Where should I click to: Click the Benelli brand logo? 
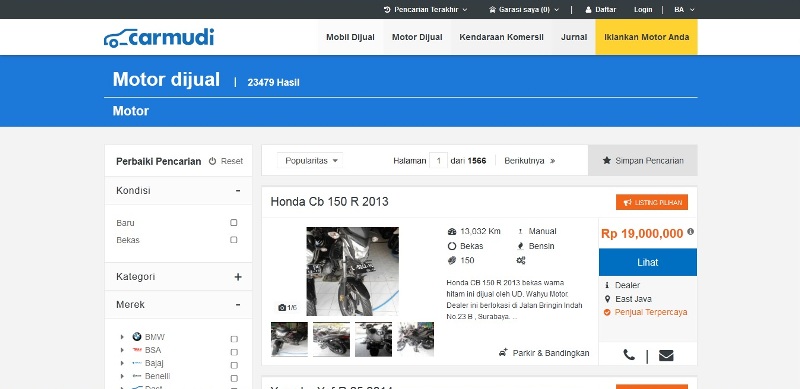[137, 376]
